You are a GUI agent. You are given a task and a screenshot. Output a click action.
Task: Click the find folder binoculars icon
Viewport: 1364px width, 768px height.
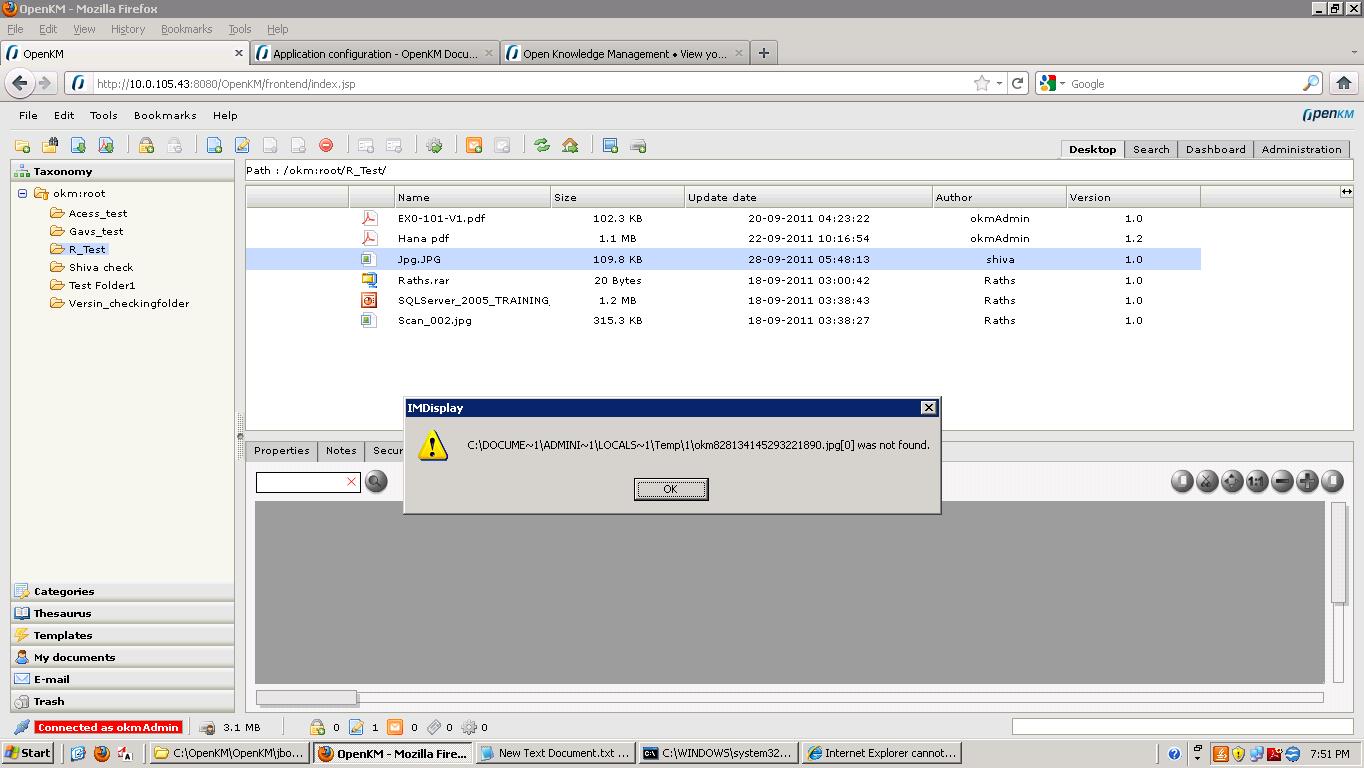(x=50, y=146)
